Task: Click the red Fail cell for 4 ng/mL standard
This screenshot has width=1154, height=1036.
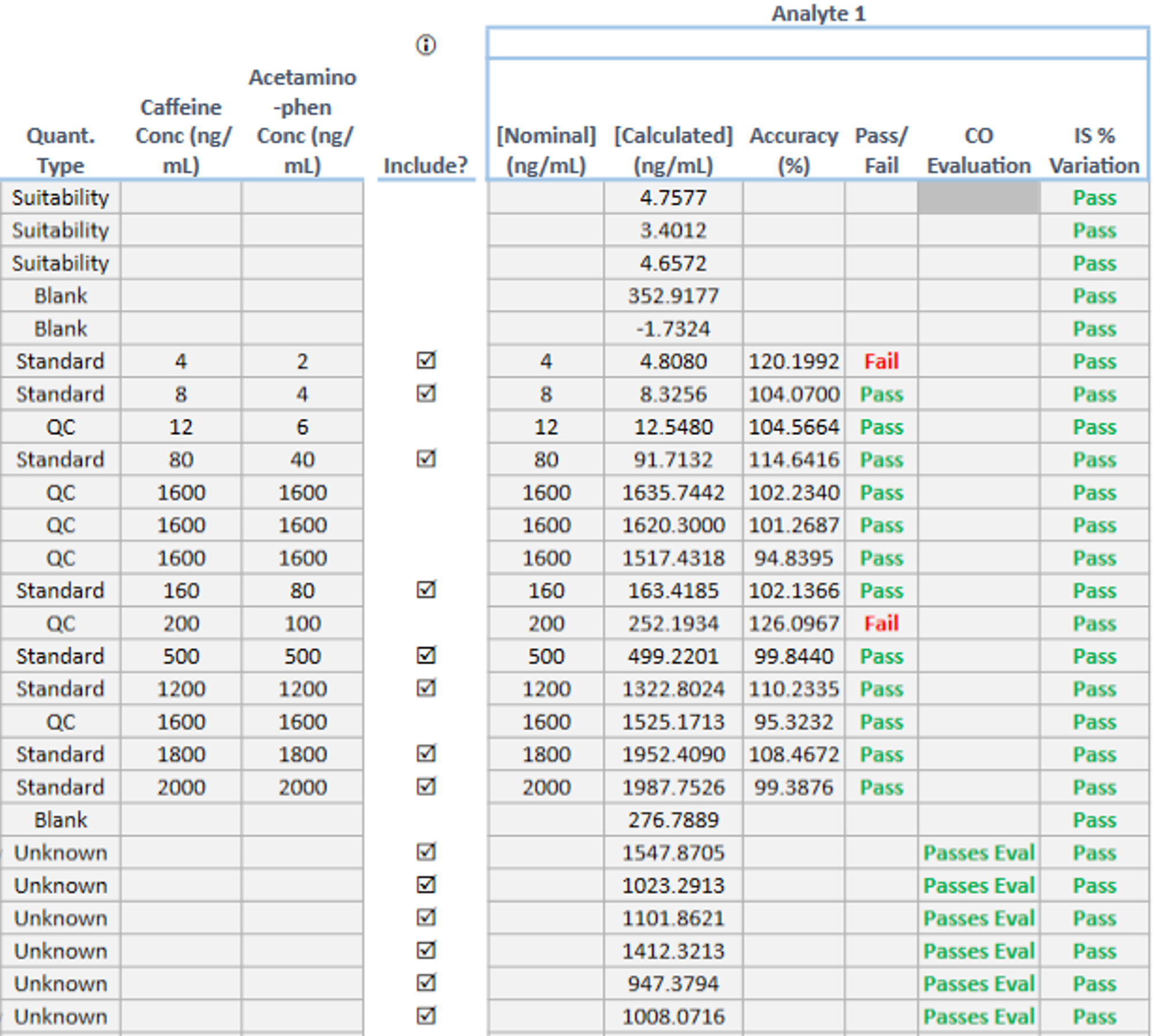Action: click(880, 361)
